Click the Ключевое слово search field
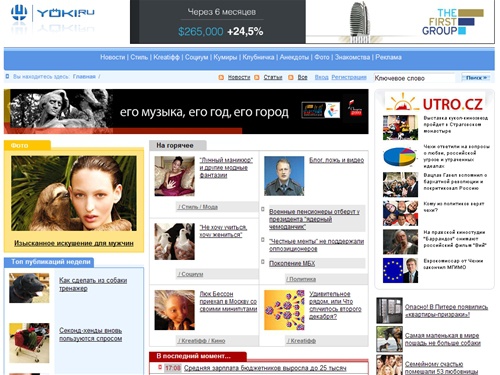Viewport: 500px width, 375px height. [414, 78]
